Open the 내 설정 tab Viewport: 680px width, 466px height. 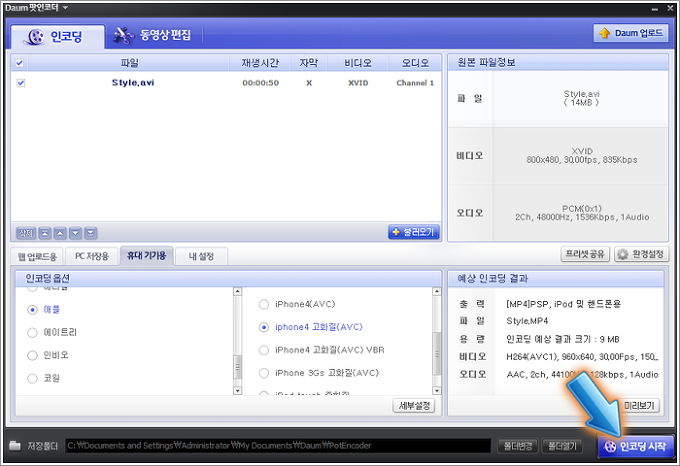(201, 257)
